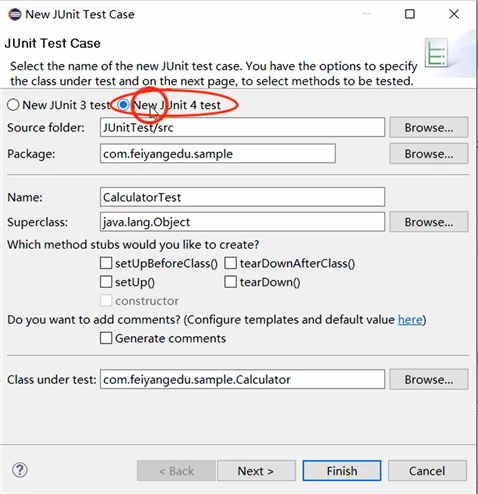Browse for the Source folder
The width and height of the screenshot is (478, 494).
[x=429, y=127]
